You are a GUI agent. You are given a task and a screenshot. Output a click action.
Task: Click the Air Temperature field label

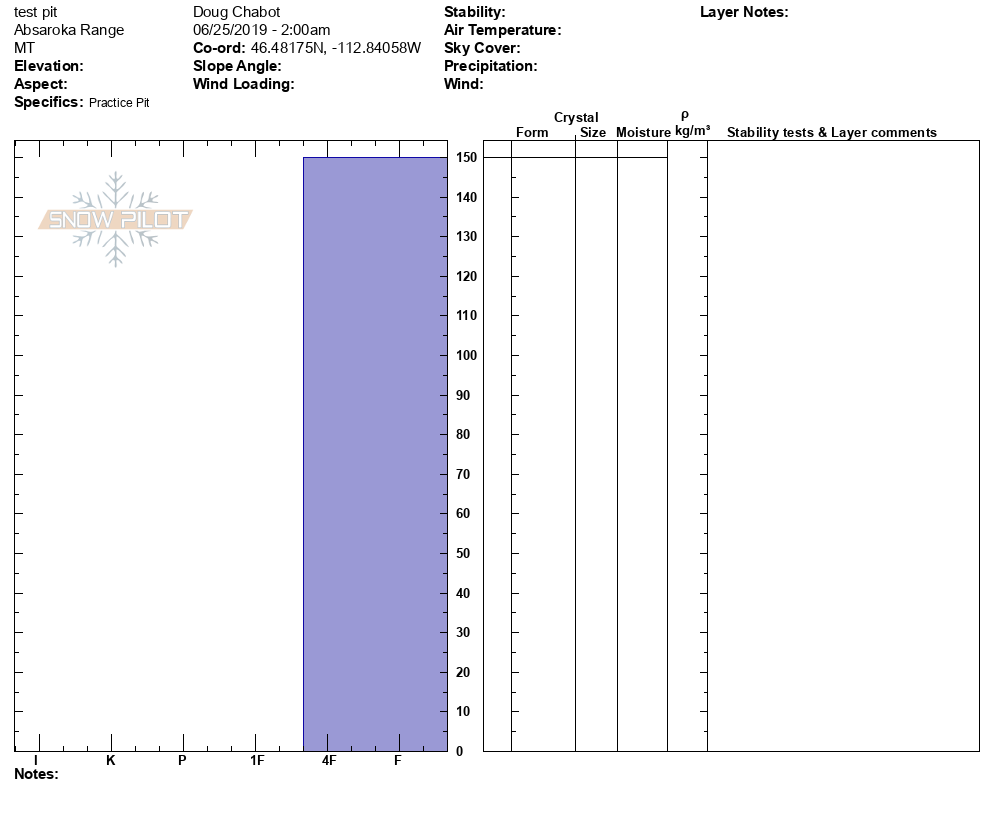tap(502, 30)
